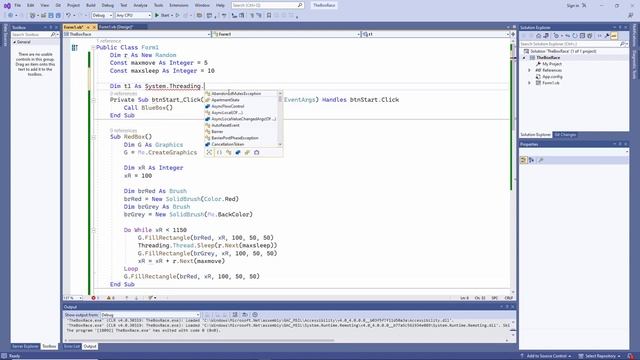Viewport: 640px width, 360px height.
Task: Select My Project in Solution Explorer
Action: pos(552,64)
